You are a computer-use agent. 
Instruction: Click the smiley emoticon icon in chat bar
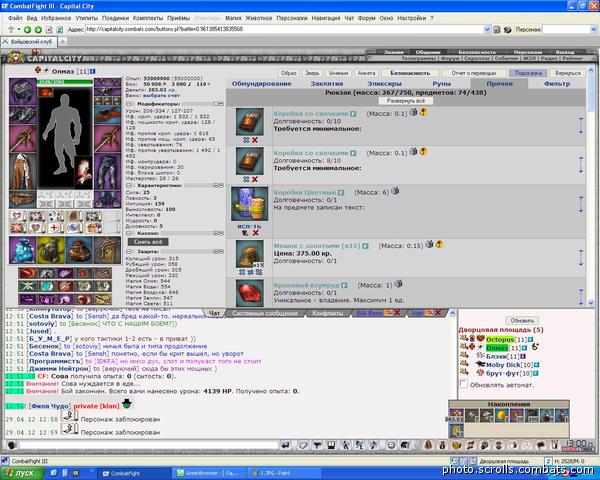pos(391,445)
